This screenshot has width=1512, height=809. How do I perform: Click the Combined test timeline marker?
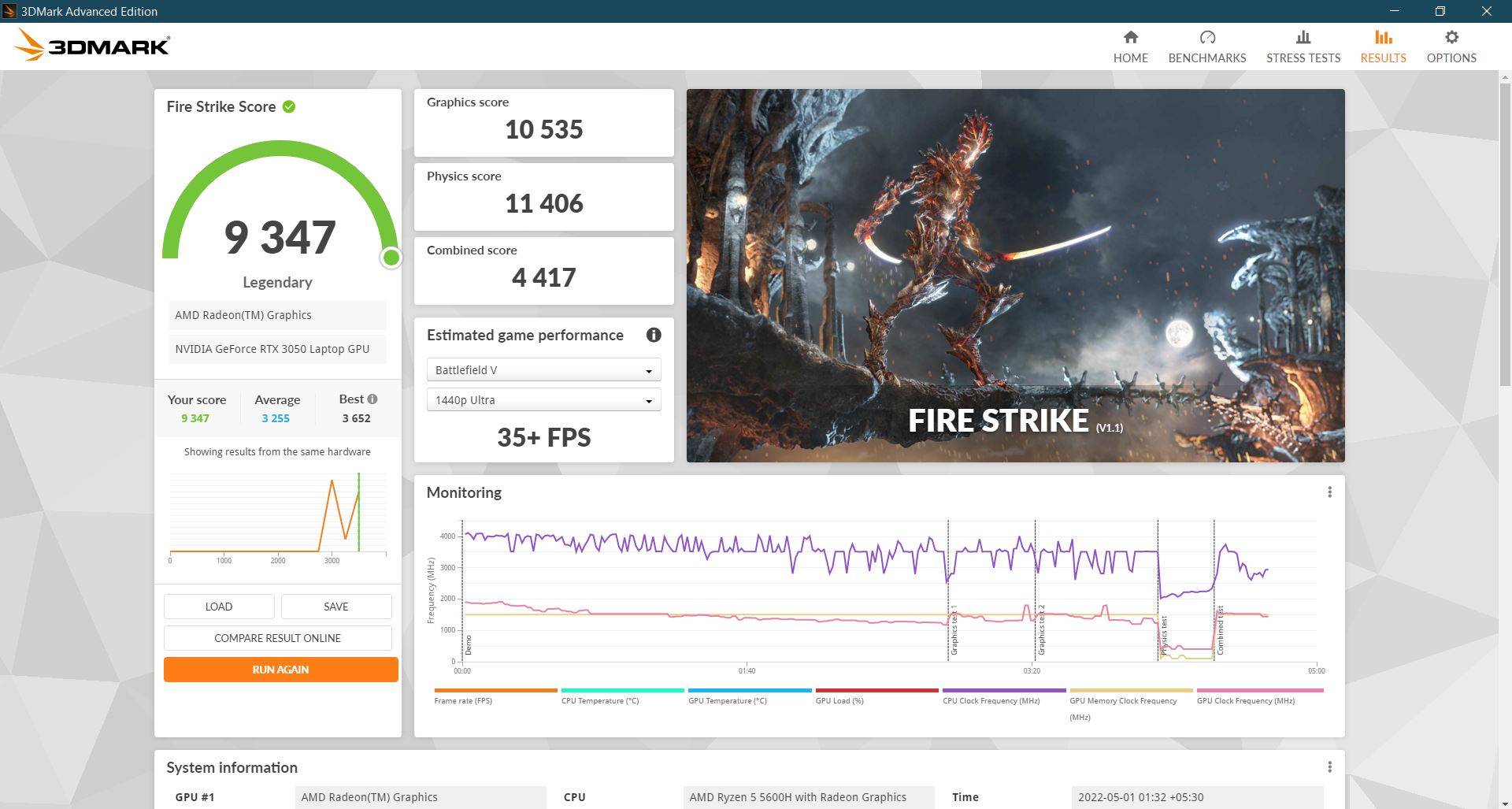point(1214,591)
